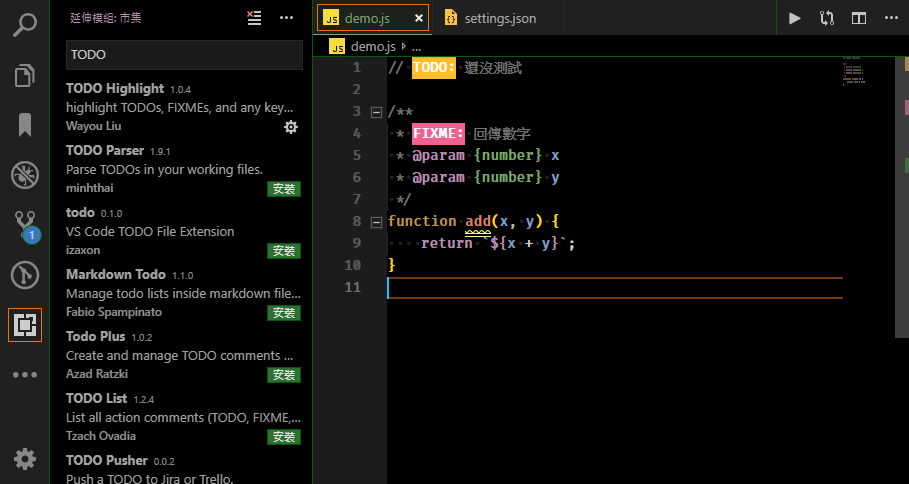Collapse the comment block at line 3
Image resolution: width=909 pixels, height=484 pixels.
click(376, 112)
